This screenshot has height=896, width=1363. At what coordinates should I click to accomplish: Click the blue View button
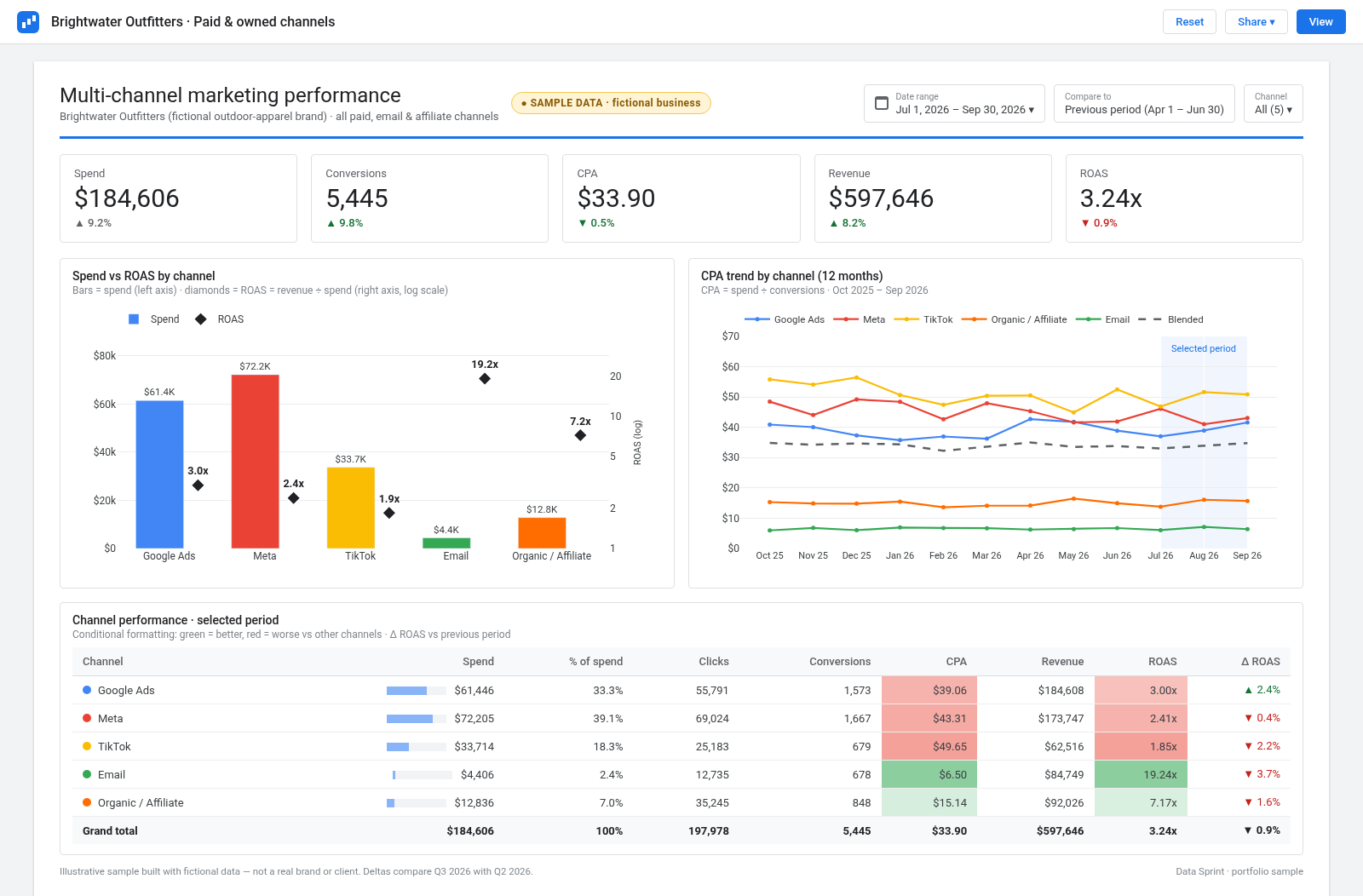[x=1320, y=22]
